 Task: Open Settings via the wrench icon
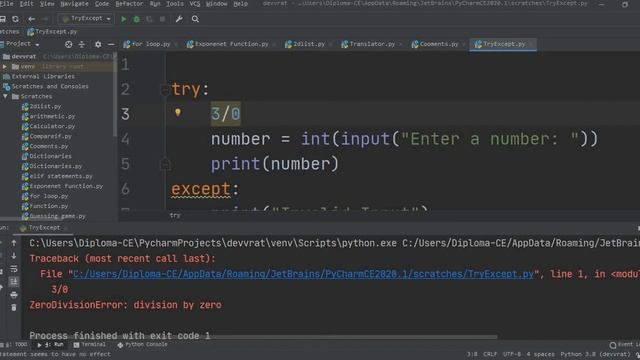(179, 19)
